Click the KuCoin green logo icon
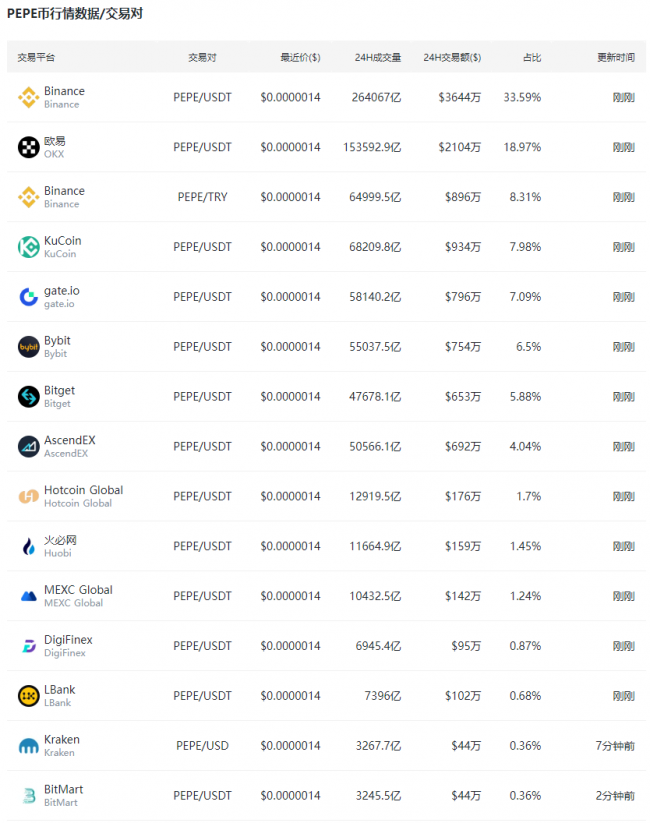This screenshot has height=823, width=650. (28, 247)
